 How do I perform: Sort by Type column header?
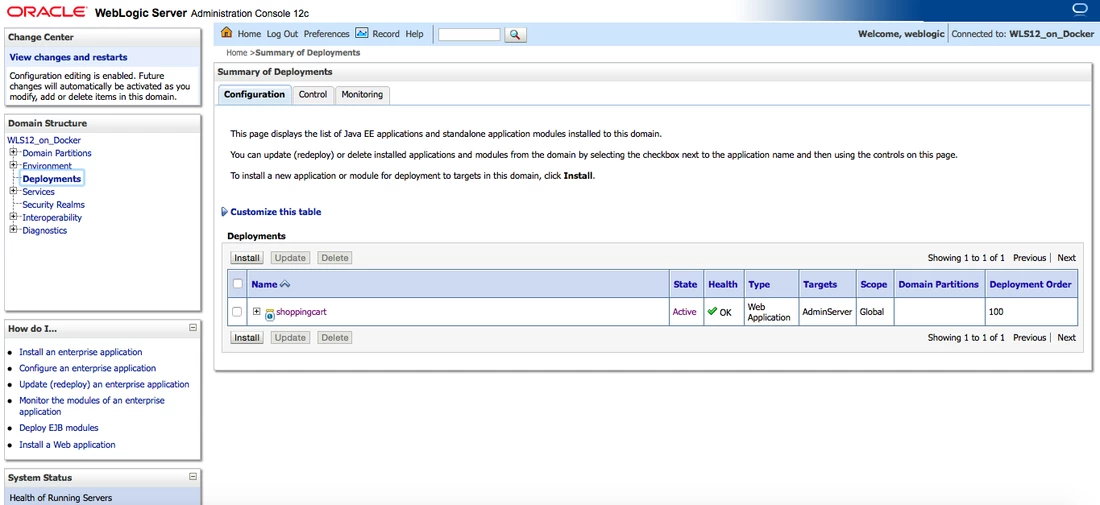(x=759, y=284)
